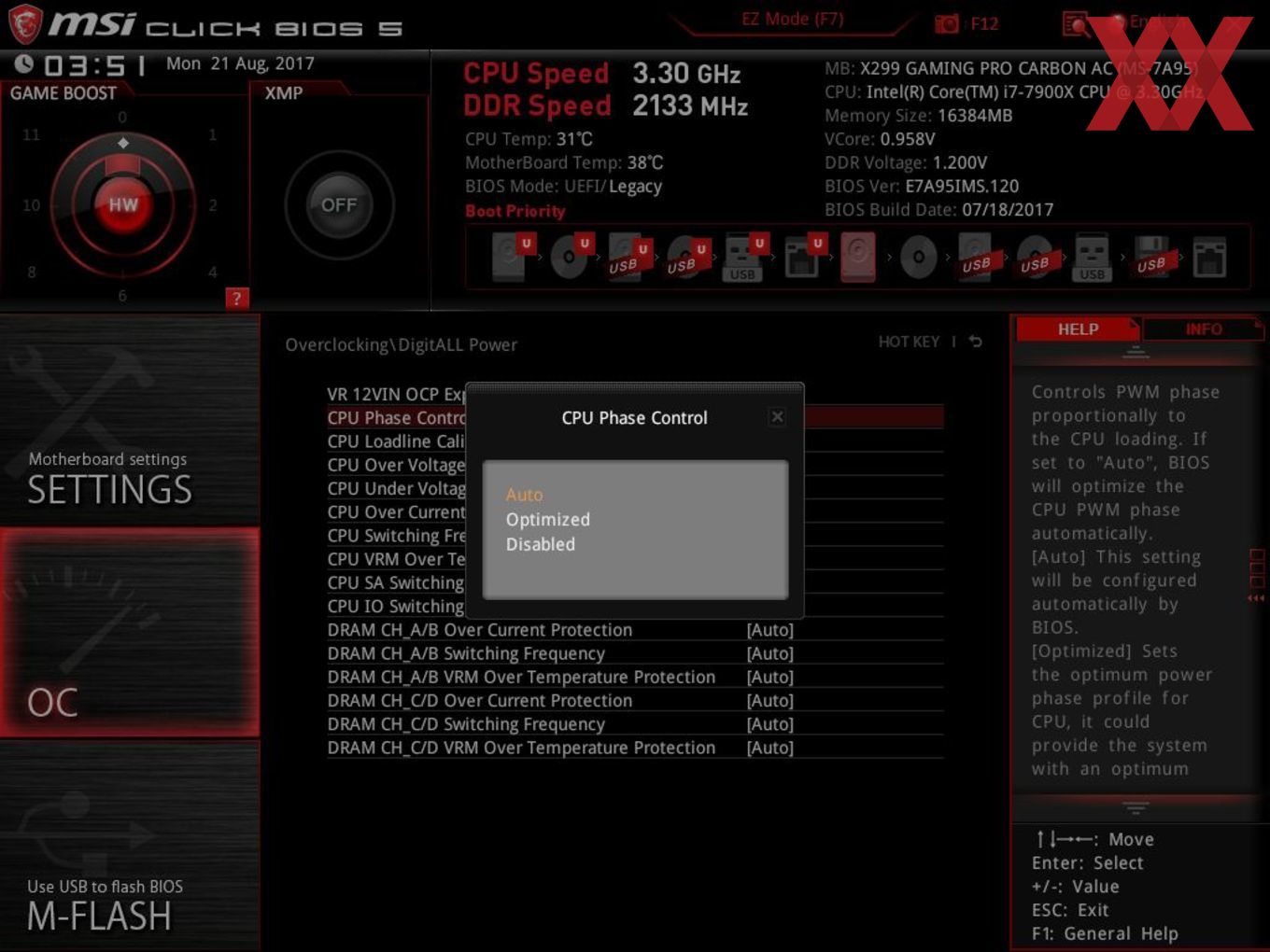Click the clock icon next to the time
Image resolution: width=1270 pixels, height=952 pixels.
point(24,63)
